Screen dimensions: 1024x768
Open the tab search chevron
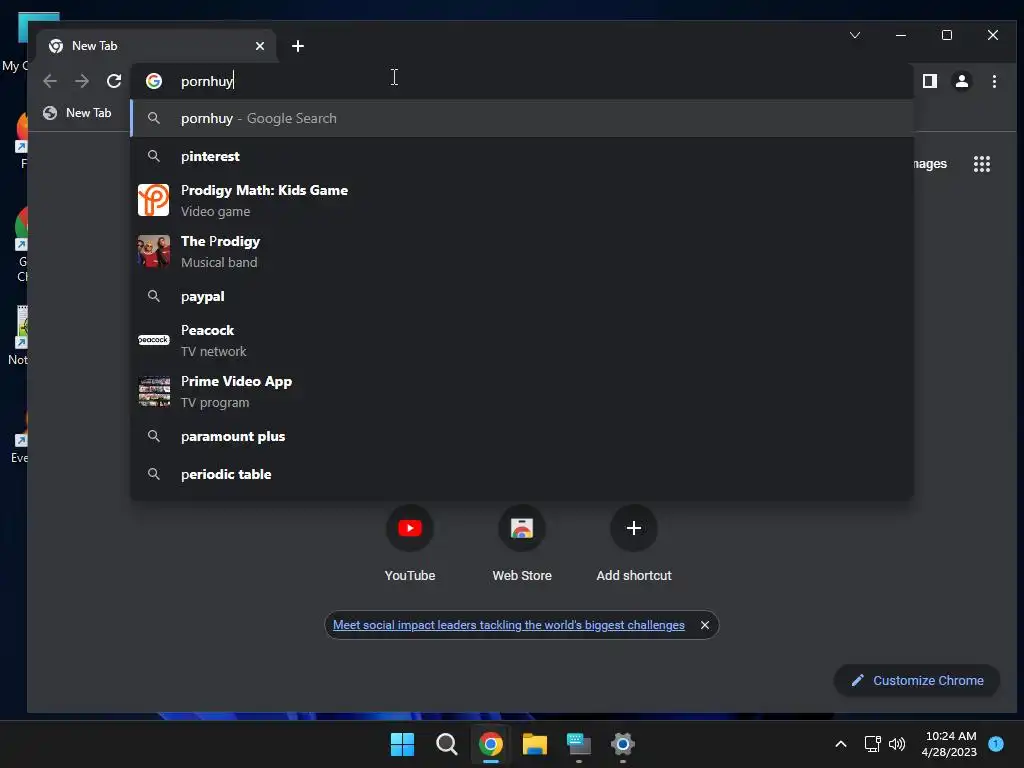(x=855, y=35)
